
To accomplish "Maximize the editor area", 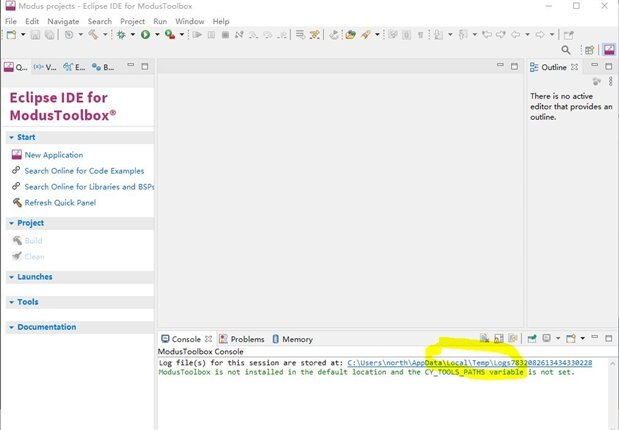I will 514,66.
